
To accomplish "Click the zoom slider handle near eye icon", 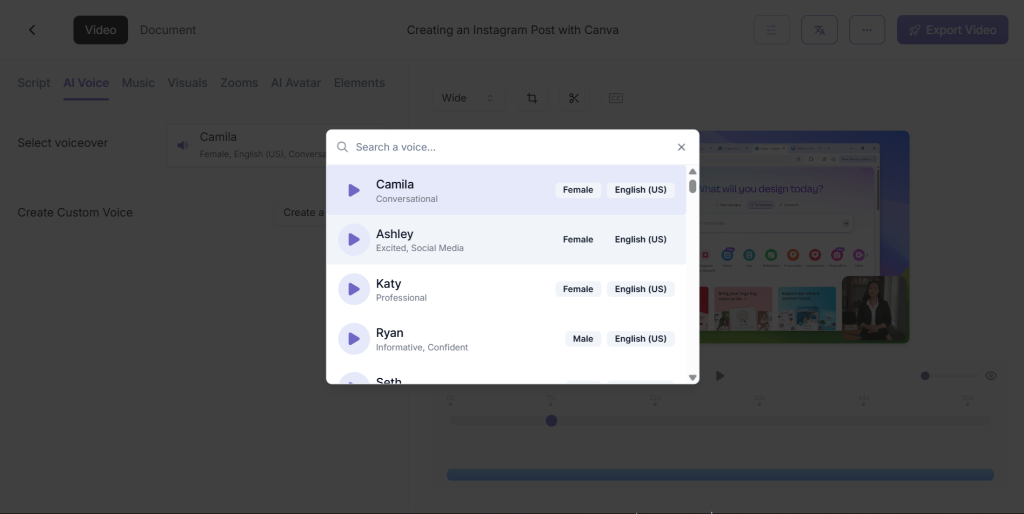I will tap(925, 376).
